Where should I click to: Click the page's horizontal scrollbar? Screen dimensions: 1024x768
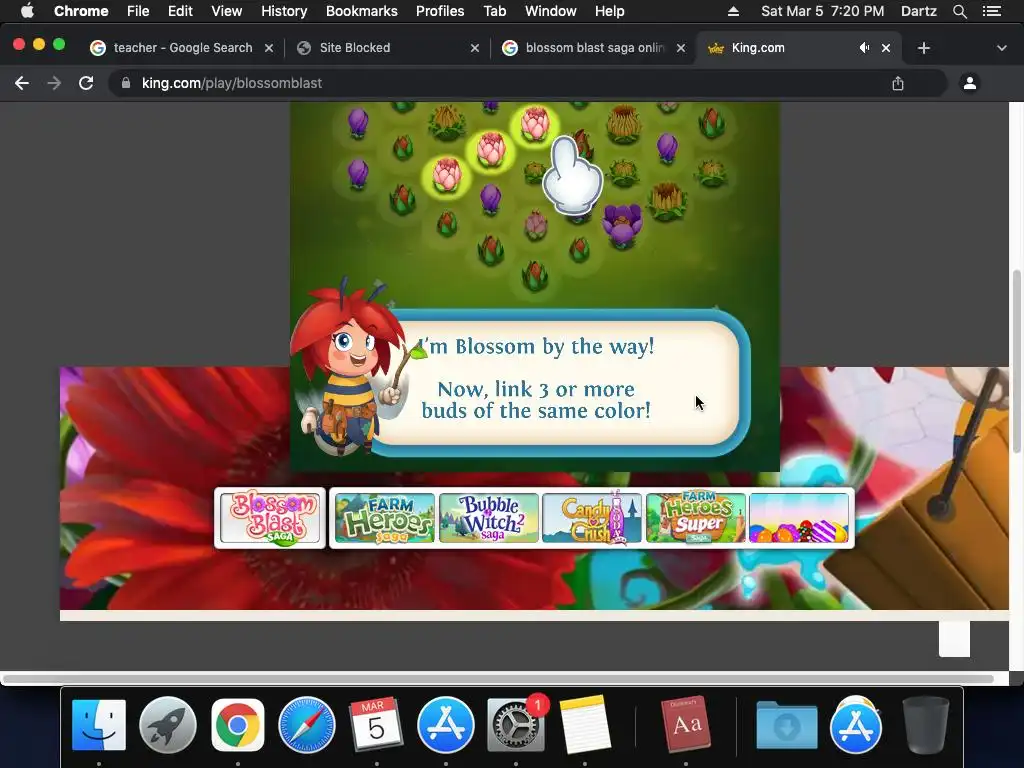[x=498, y=679]
